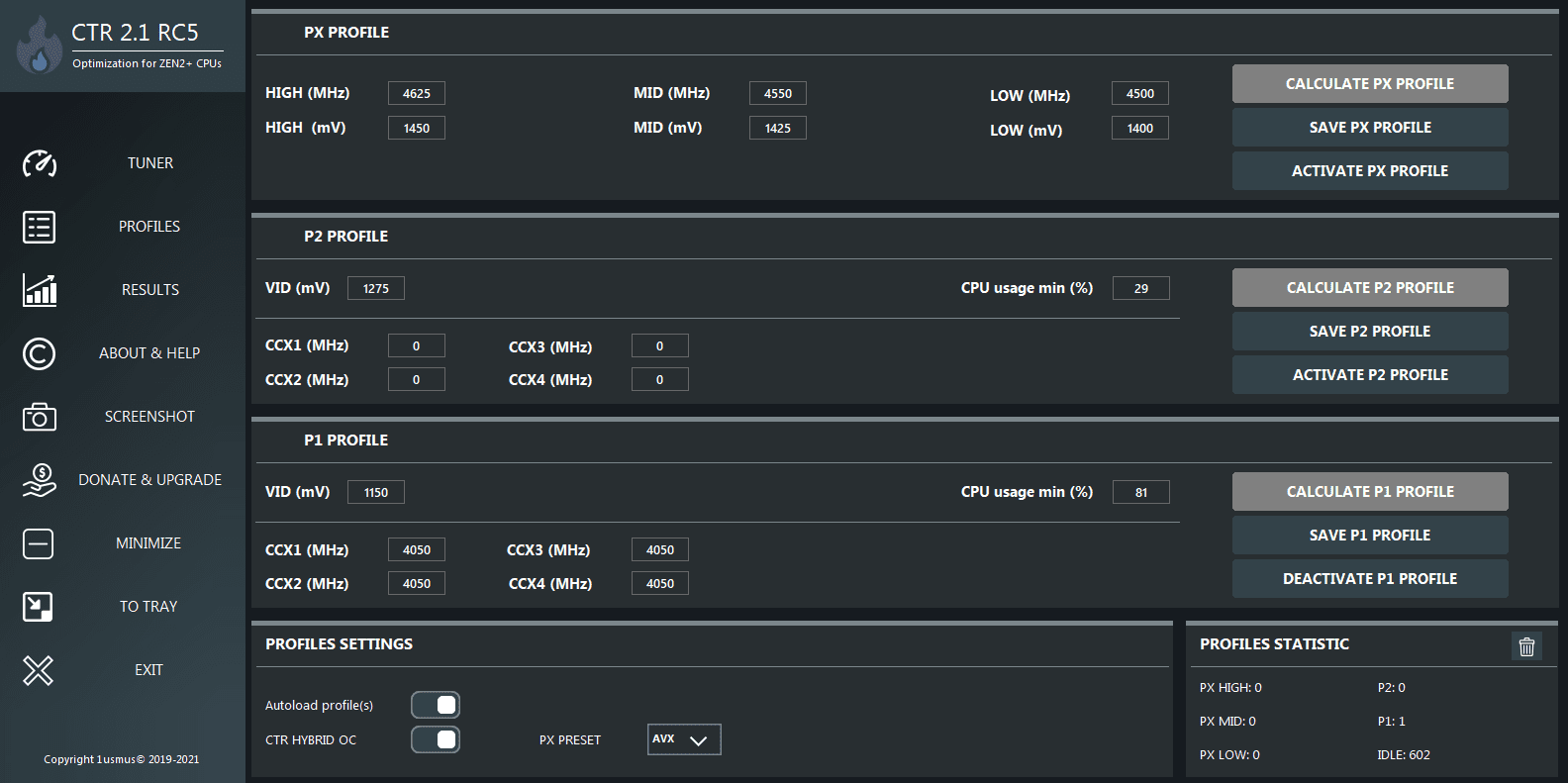
Task: Click the To Tray arrow icon
Action: coord(38,607)
